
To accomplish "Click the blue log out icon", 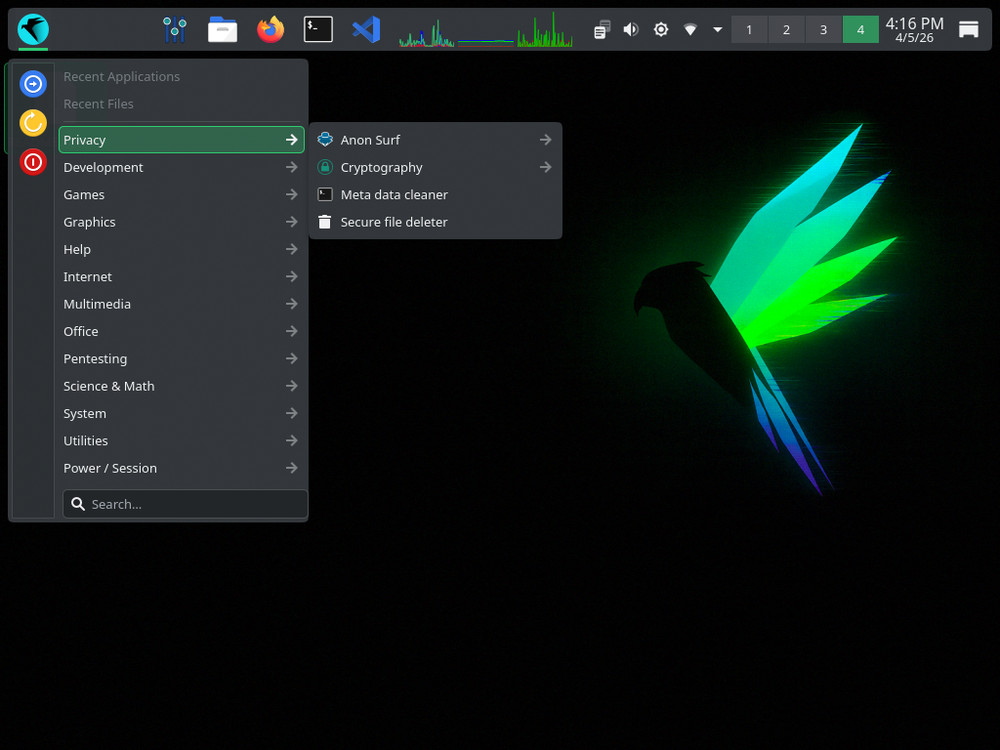I will [33, 84].
